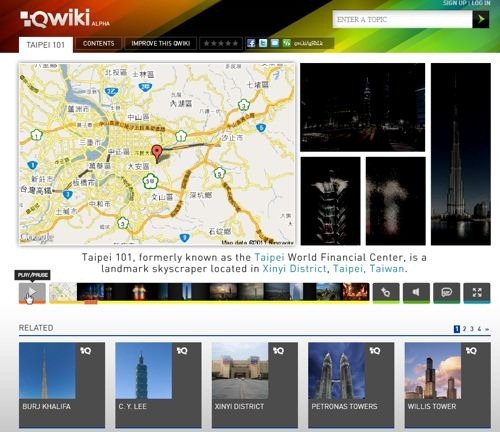Click the green embed share icon

point(286,43)
